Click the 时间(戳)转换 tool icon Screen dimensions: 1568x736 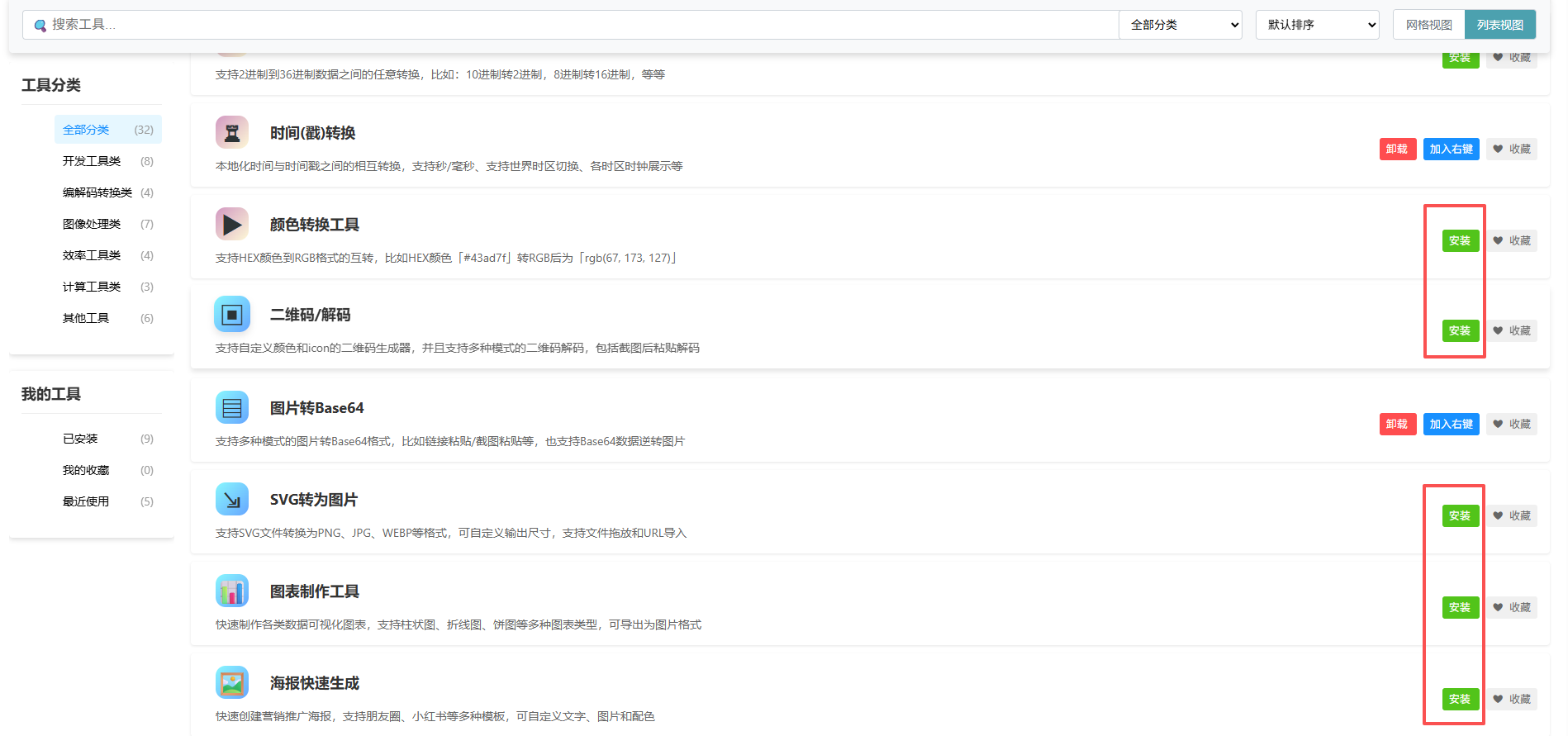[232, 132]
